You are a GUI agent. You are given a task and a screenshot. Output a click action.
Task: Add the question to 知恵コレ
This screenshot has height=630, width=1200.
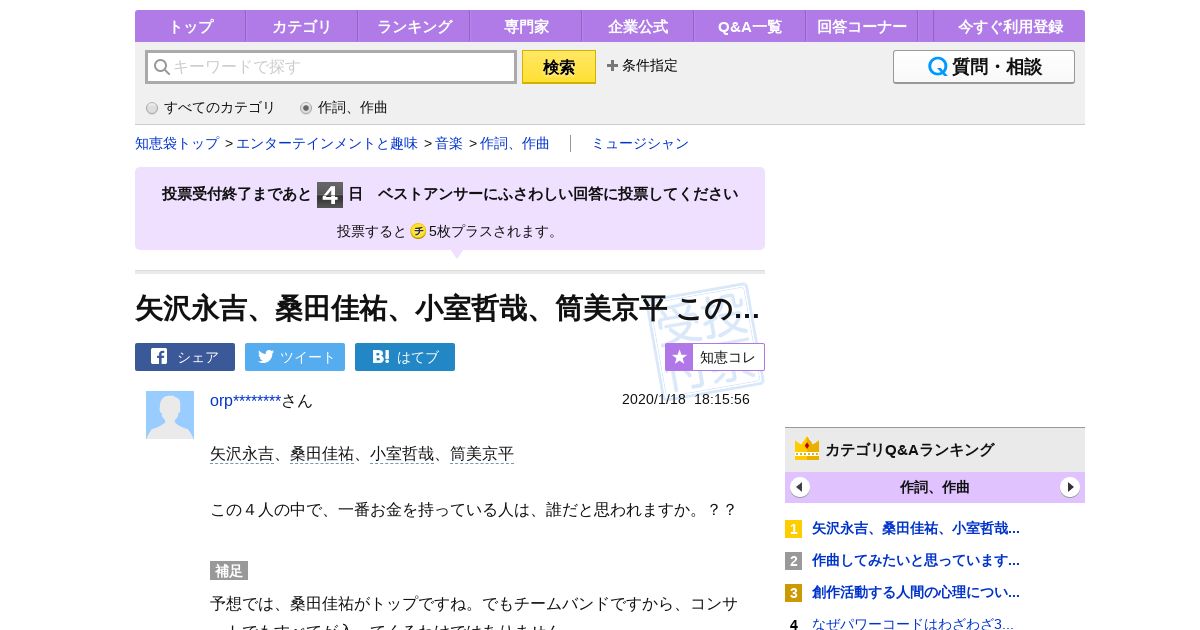(715, 357)
